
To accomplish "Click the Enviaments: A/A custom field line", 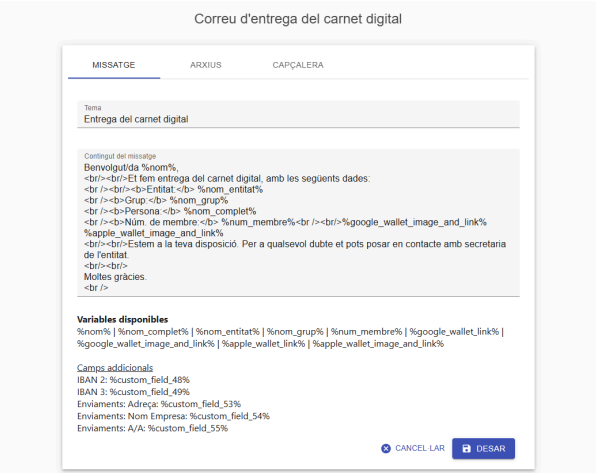I will point(152,429).
